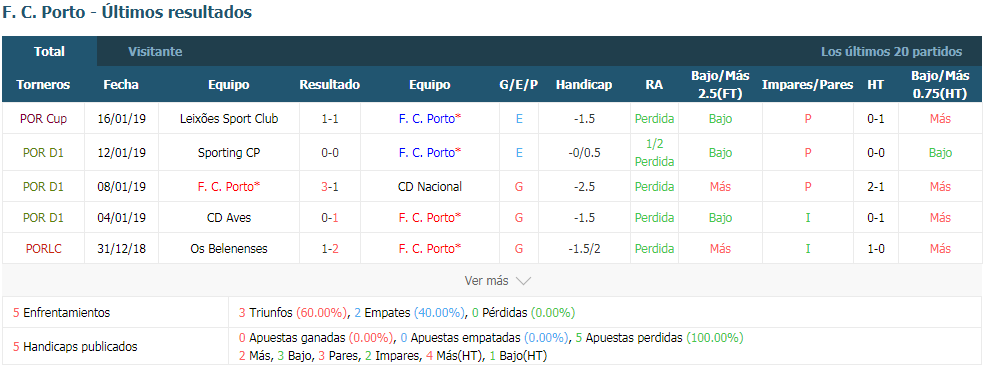
Task: Open the 3-1 result against CD Nacional
Action: [330, 186]
